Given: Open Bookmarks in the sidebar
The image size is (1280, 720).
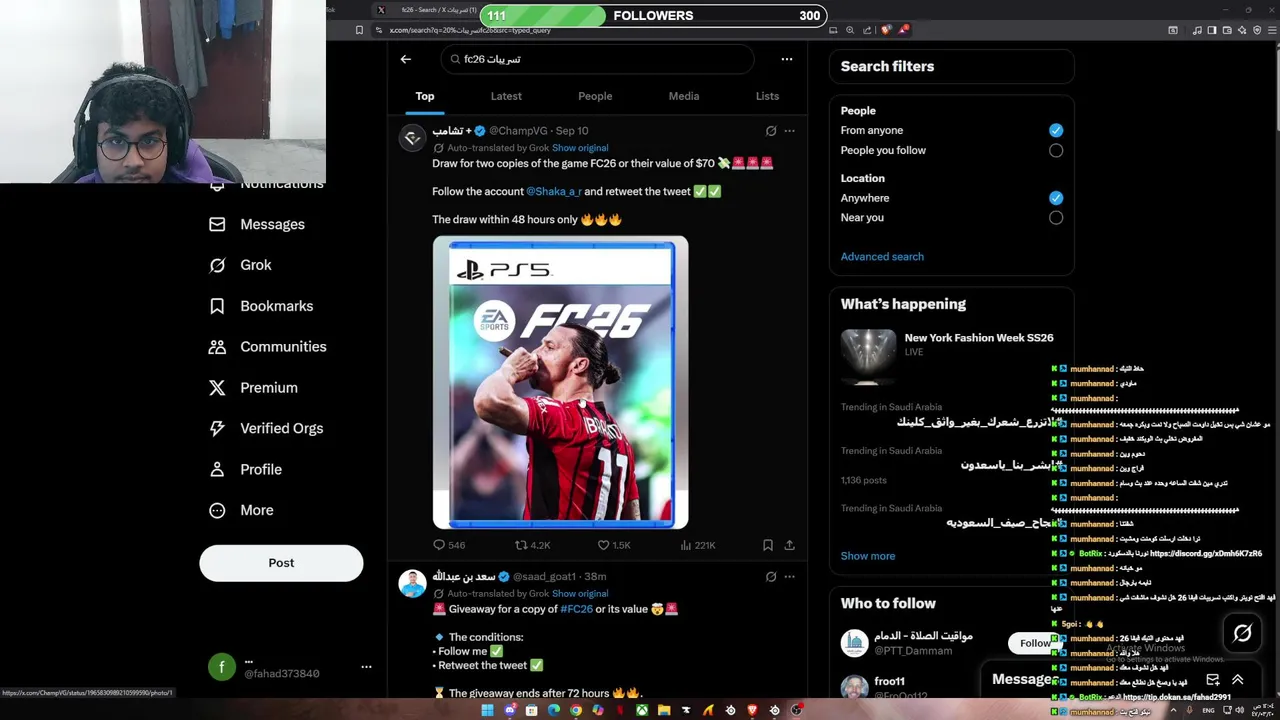Looking at the screenshot, I should point(260,306).
